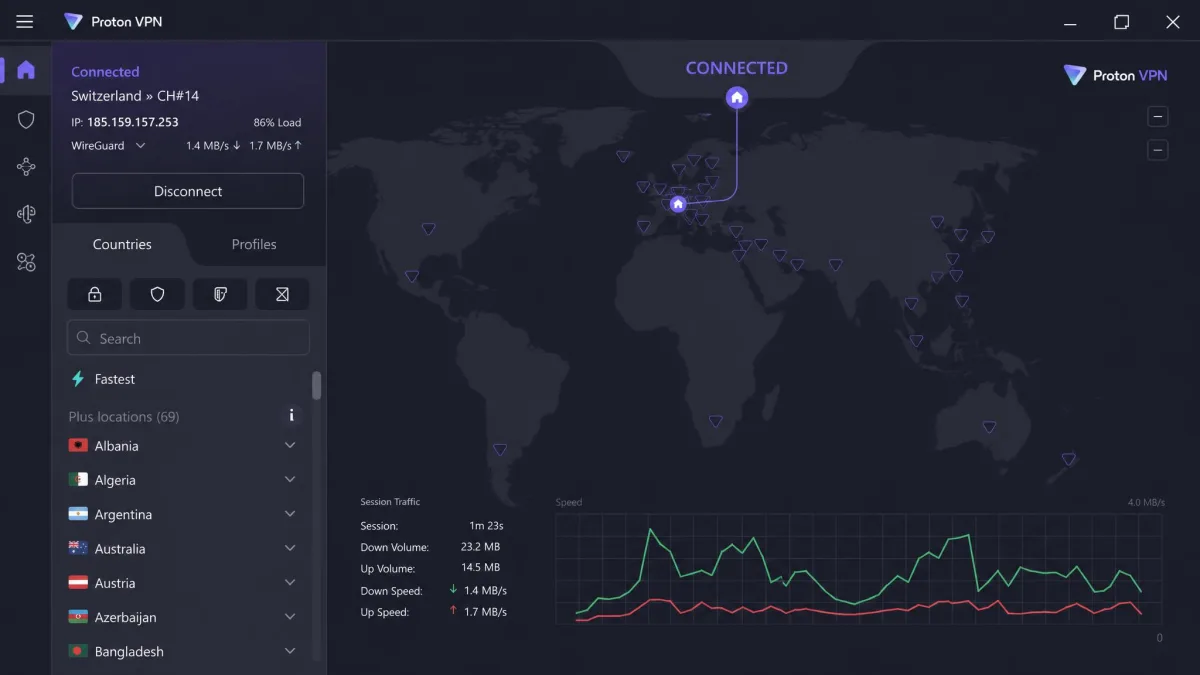Click the Connected status label in sidebar
The image size is (1200, 675).
(105, 72)
